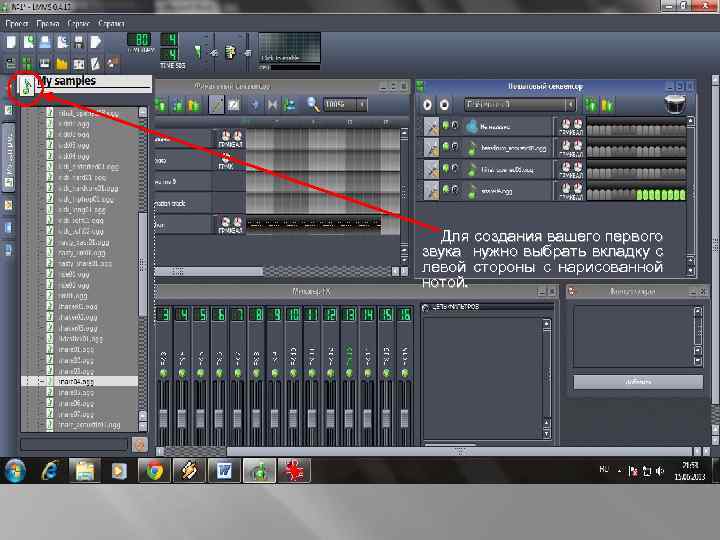Click the FX channel 3 volume fader
Viewport: 720px width, 540px height.
tap(163, 418)
